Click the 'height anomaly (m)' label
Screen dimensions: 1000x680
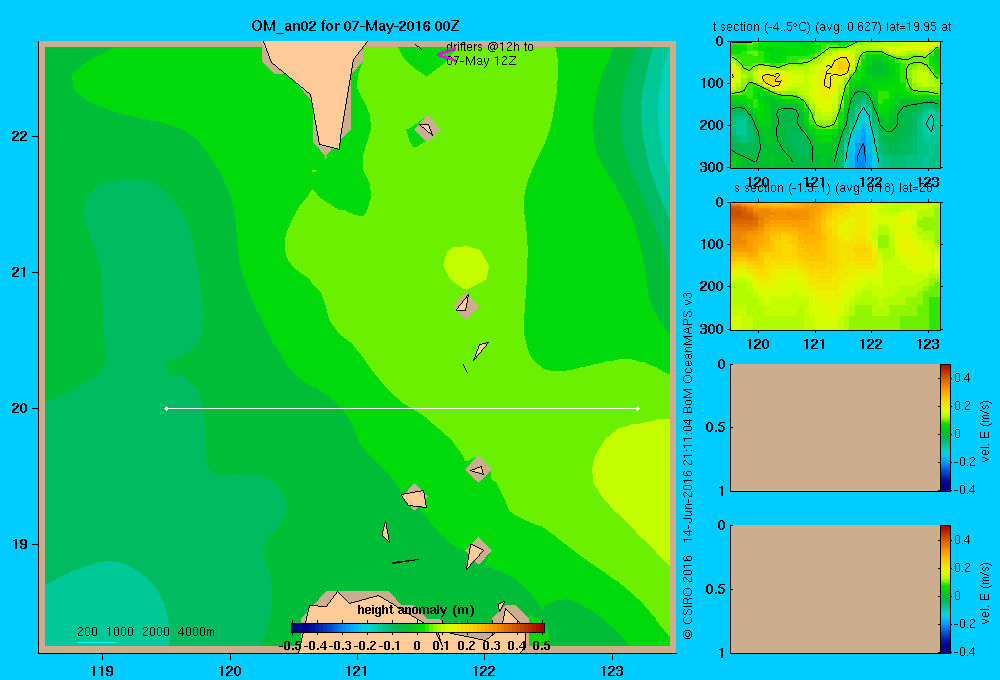click(416, 610)
